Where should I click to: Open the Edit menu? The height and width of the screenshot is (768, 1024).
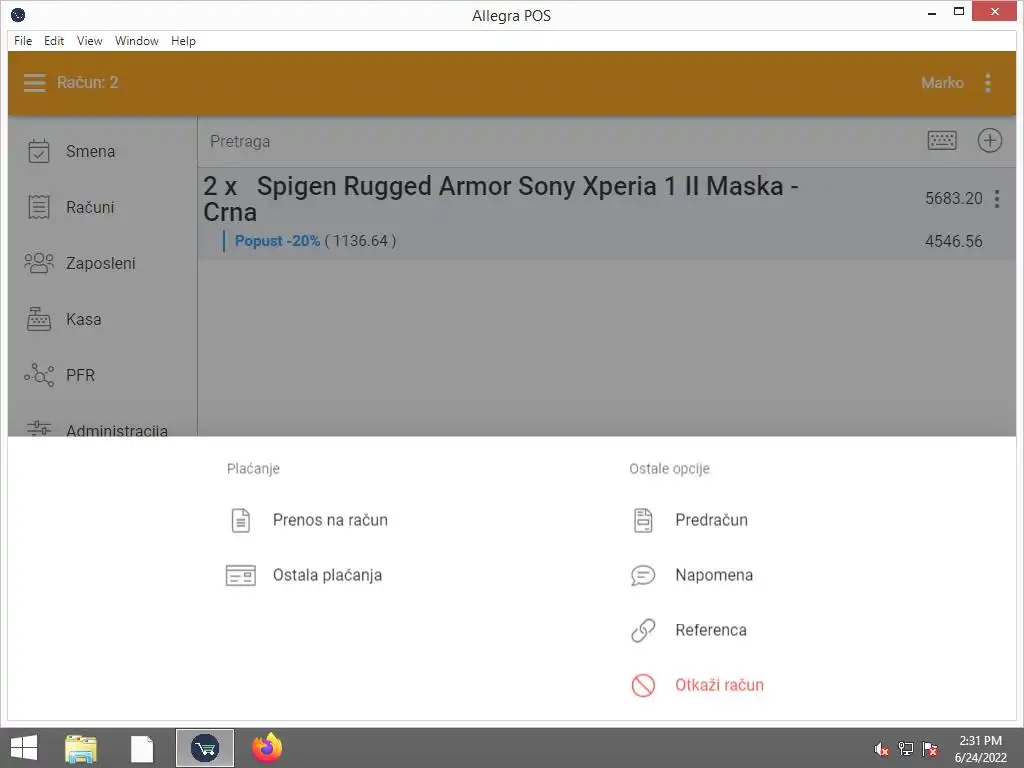tap(54, 40)
